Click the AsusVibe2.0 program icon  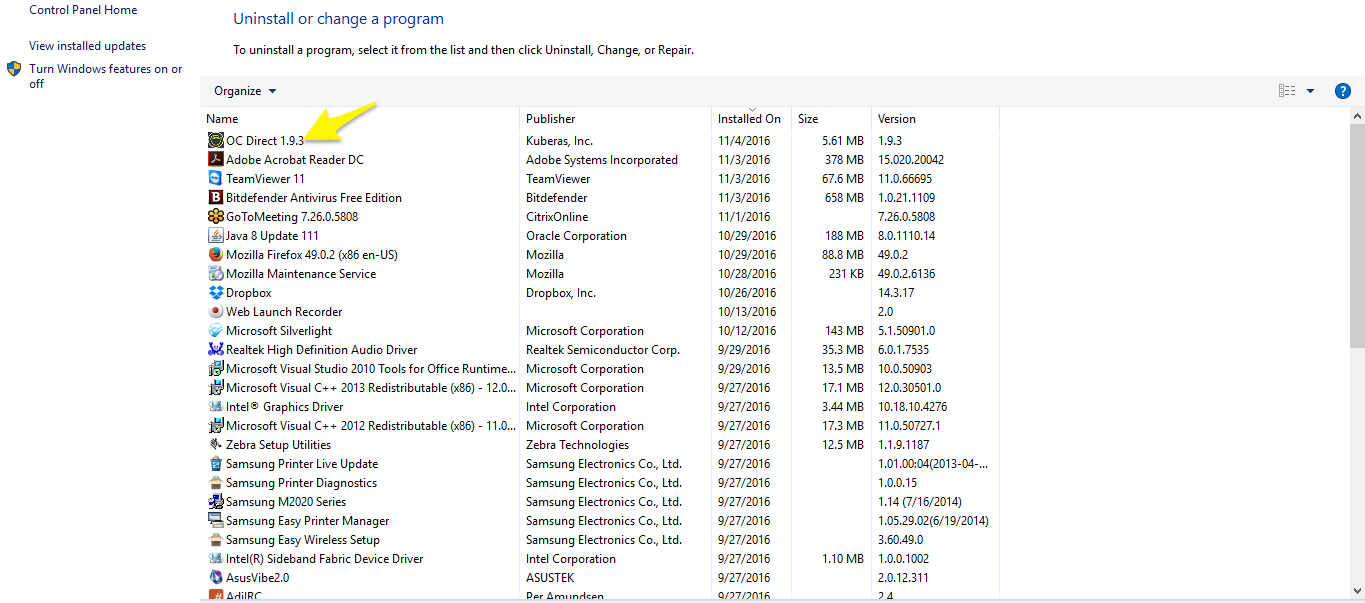click(x=216, y=578)
